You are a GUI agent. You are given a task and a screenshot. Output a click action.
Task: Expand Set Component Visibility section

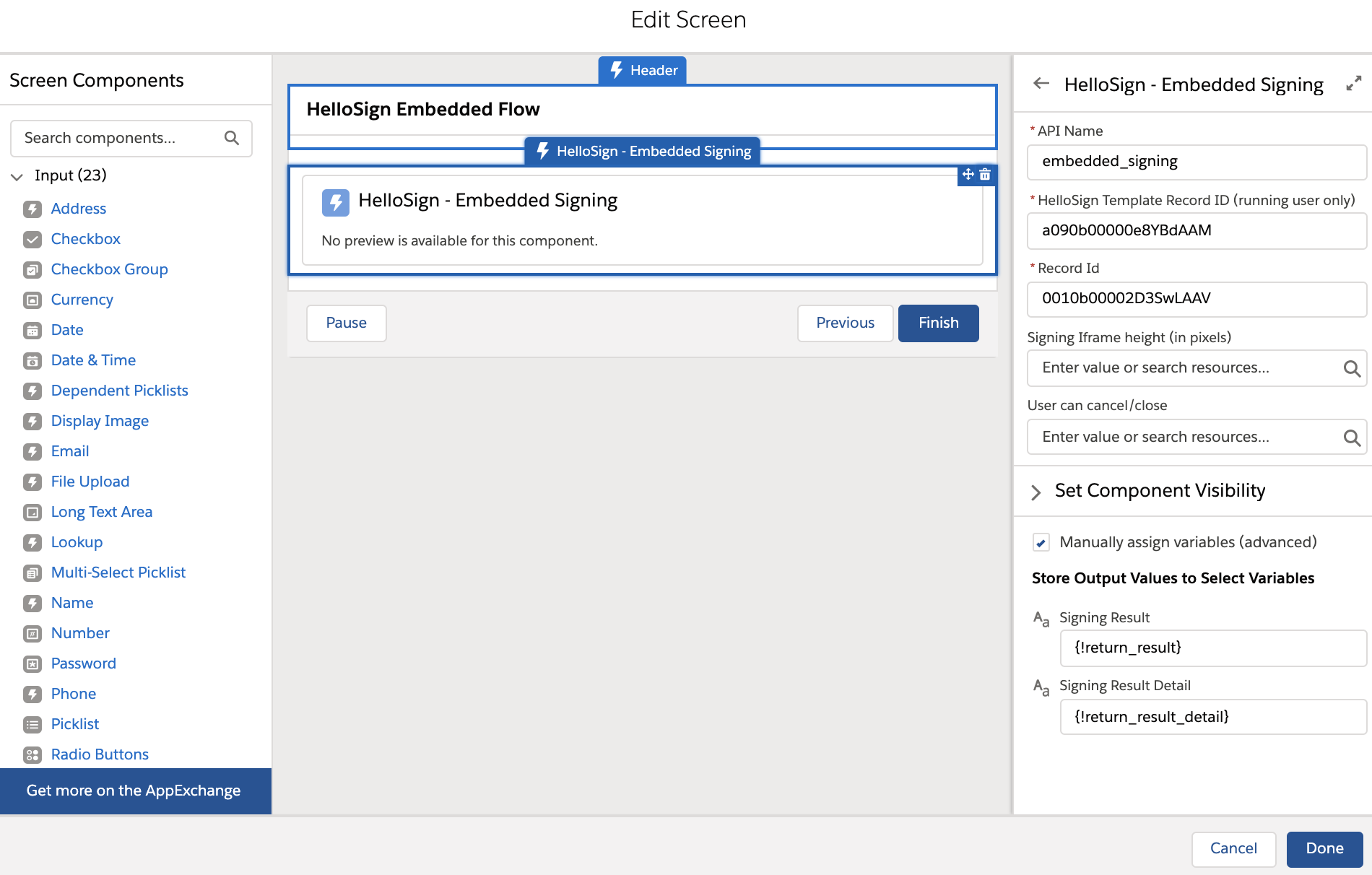pyautogui.click(x=1036, y=492)
